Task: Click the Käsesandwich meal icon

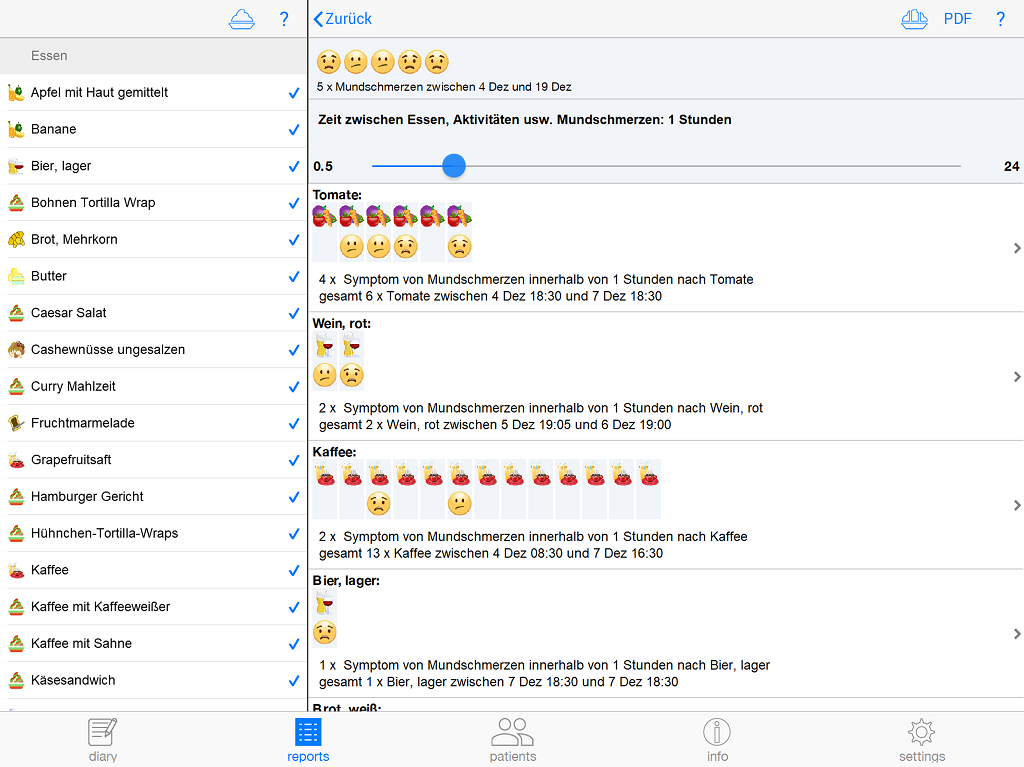Action: point(16,680)
